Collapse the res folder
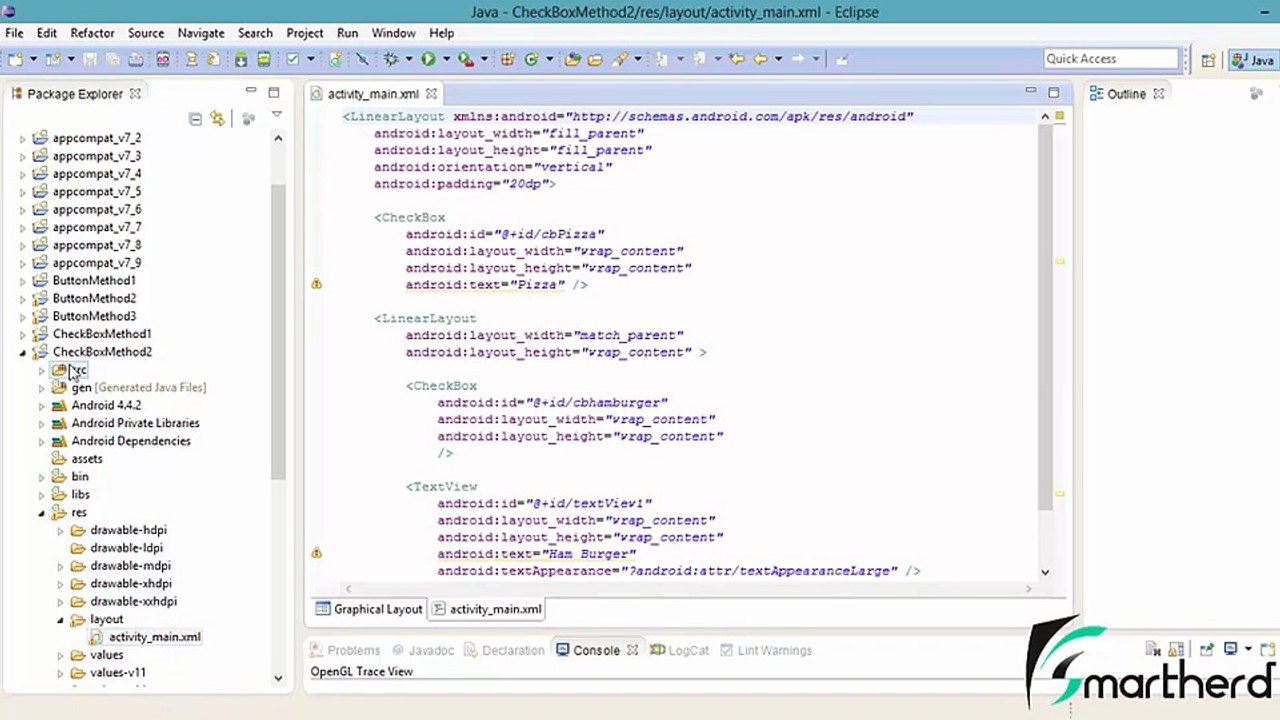The image size is (1280, 720). [x=42, y=513]
